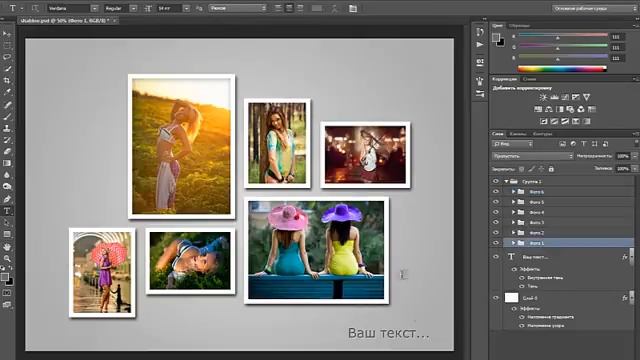Open the anti-aliasing method dropdown
This screenshot has height=360, width=640.
pos(237,8)
